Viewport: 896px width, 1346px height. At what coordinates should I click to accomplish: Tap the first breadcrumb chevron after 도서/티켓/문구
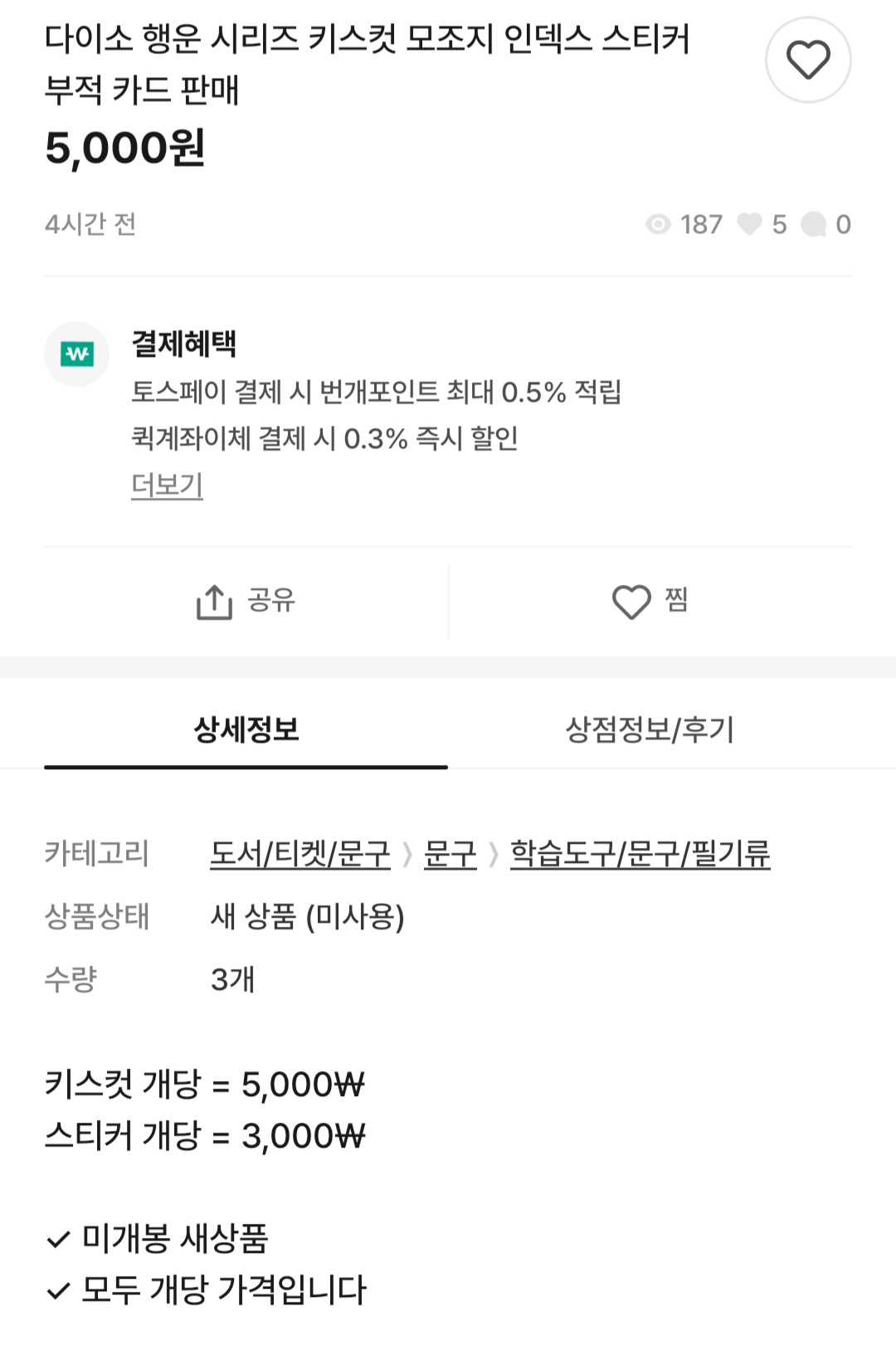coord(407,855)
